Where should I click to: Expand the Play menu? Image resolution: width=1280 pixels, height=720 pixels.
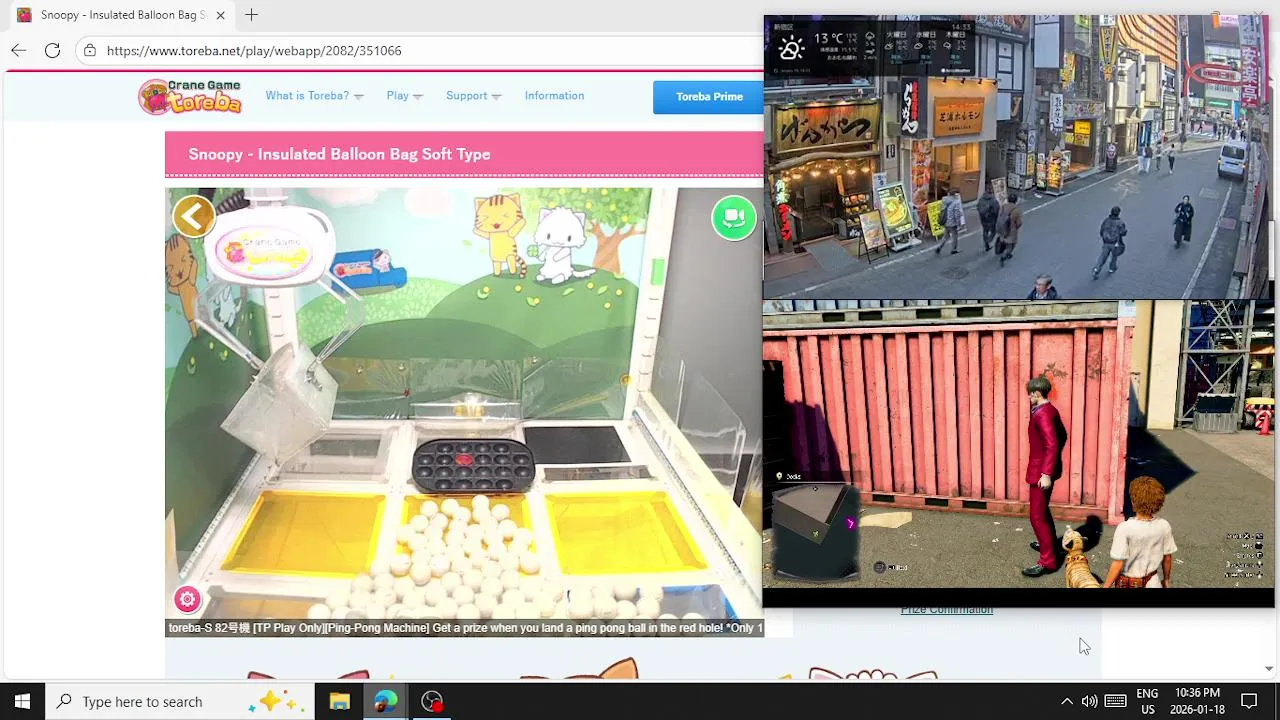404,96
